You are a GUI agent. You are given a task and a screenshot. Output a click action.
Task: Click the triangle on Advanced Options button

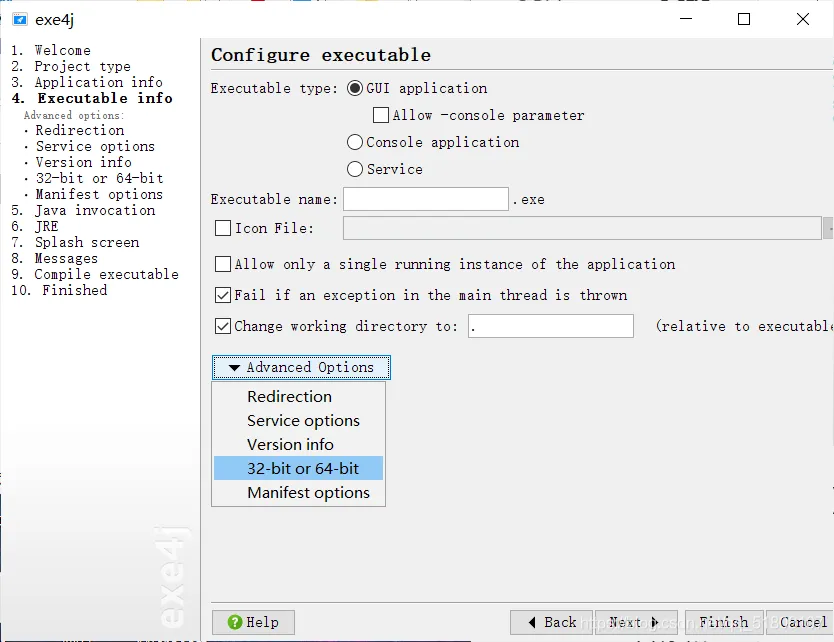[234, 368]
